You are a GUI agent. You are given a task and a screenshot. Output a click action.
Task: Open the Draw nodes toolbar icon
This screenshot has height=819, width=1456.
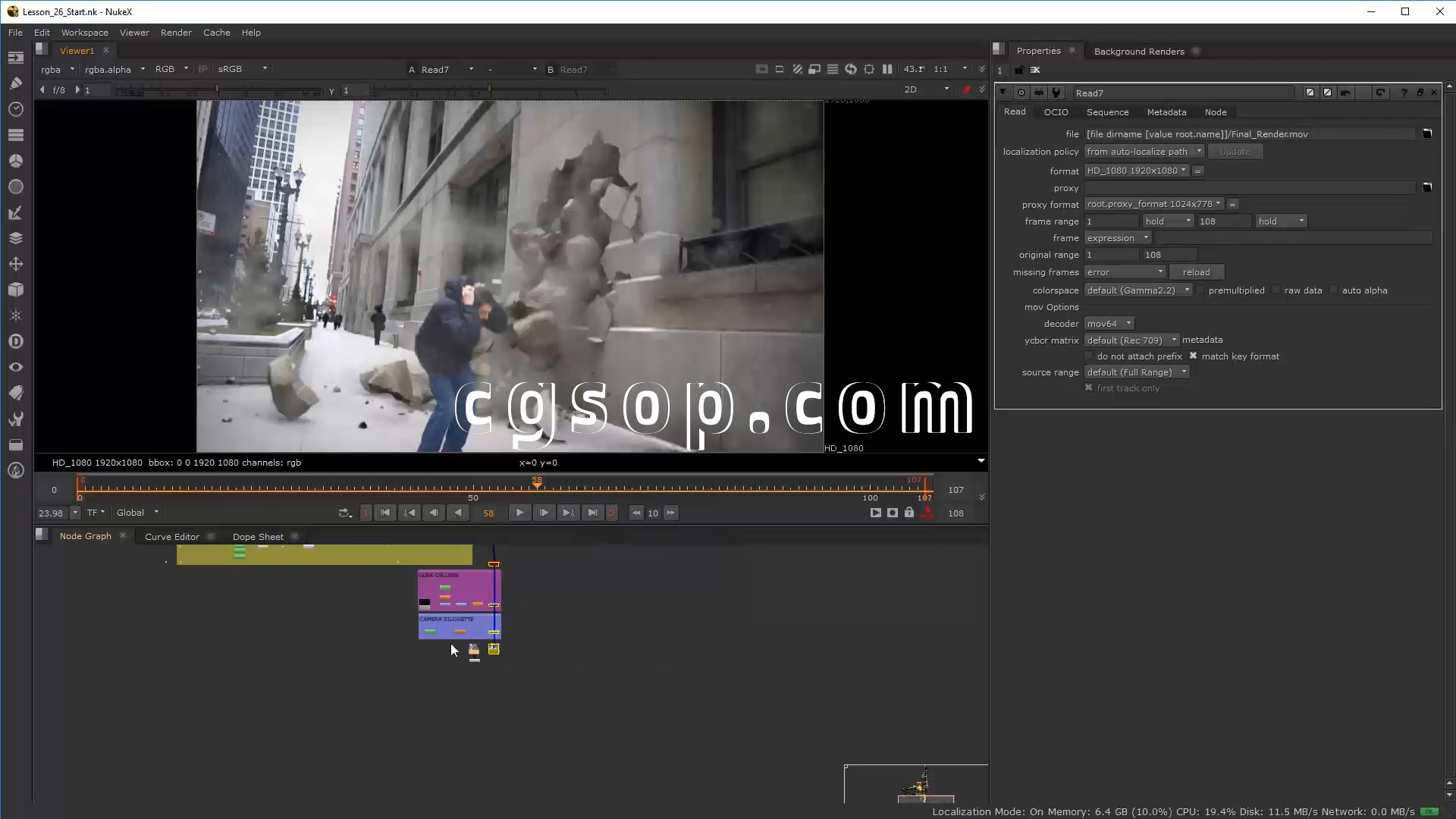(x=16, y=83)
